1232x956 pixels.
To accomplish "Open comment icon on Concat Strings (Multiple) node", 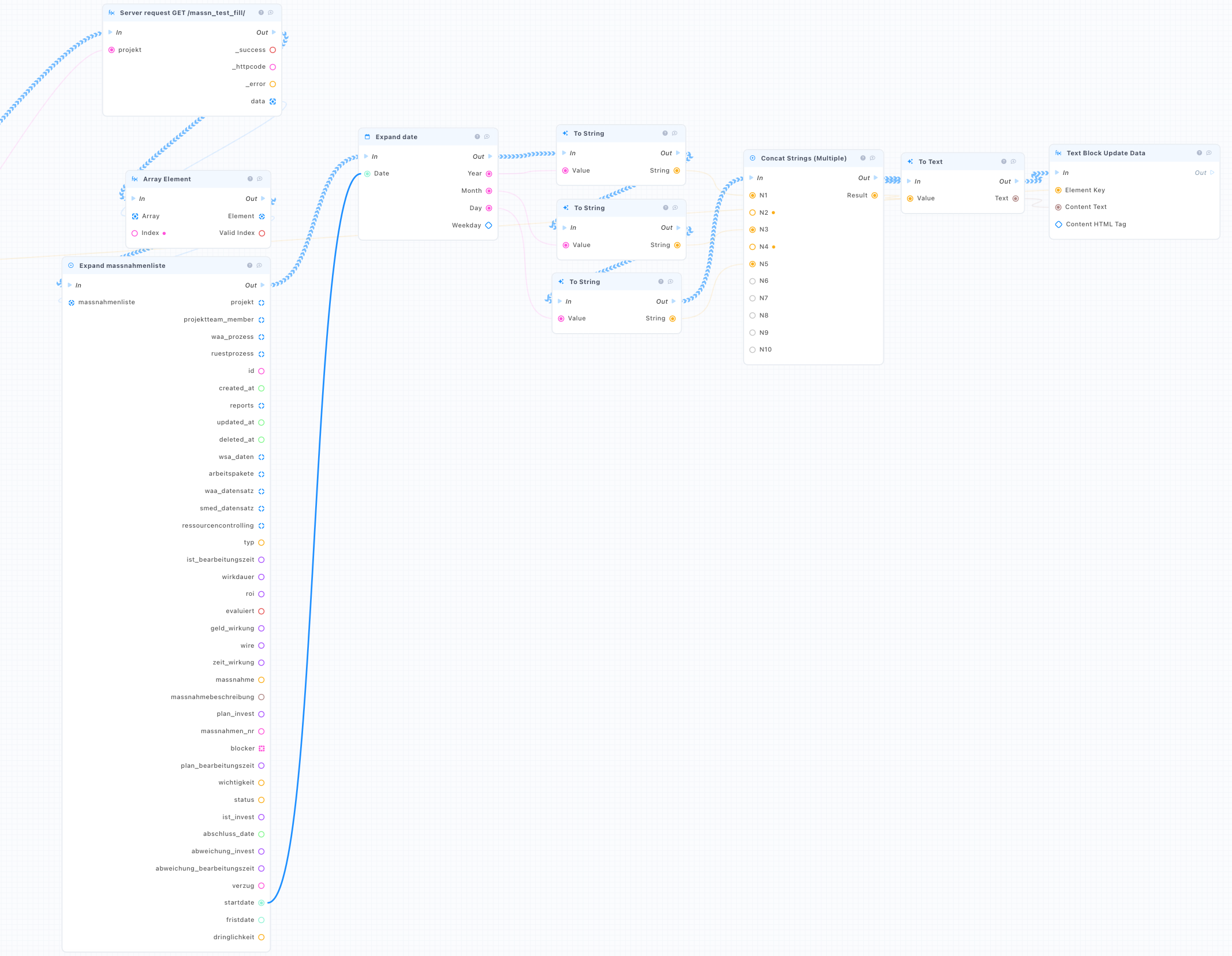I will (872, 158).
